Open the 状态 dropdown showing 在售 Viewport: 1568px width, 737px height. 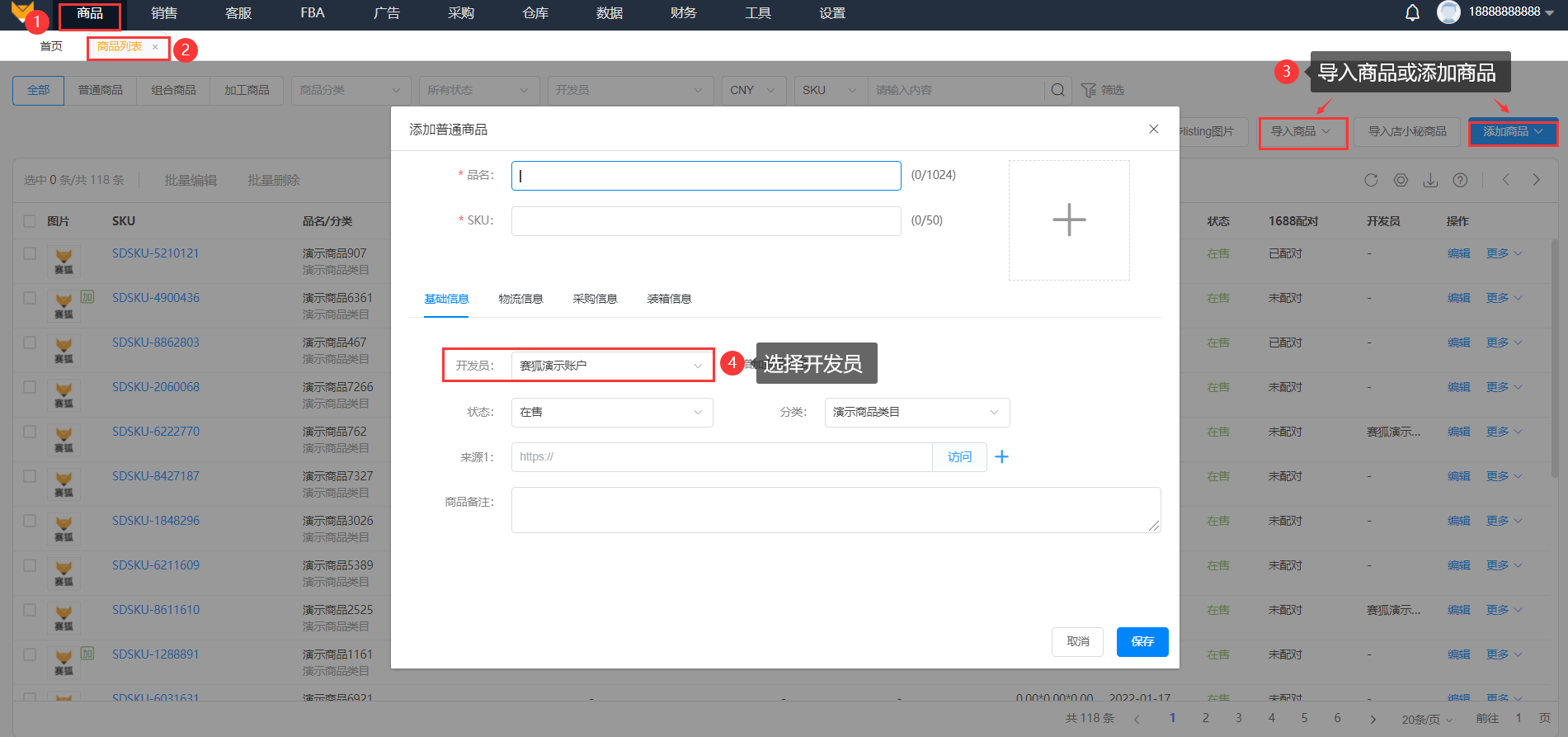click(x=611, y=412)
